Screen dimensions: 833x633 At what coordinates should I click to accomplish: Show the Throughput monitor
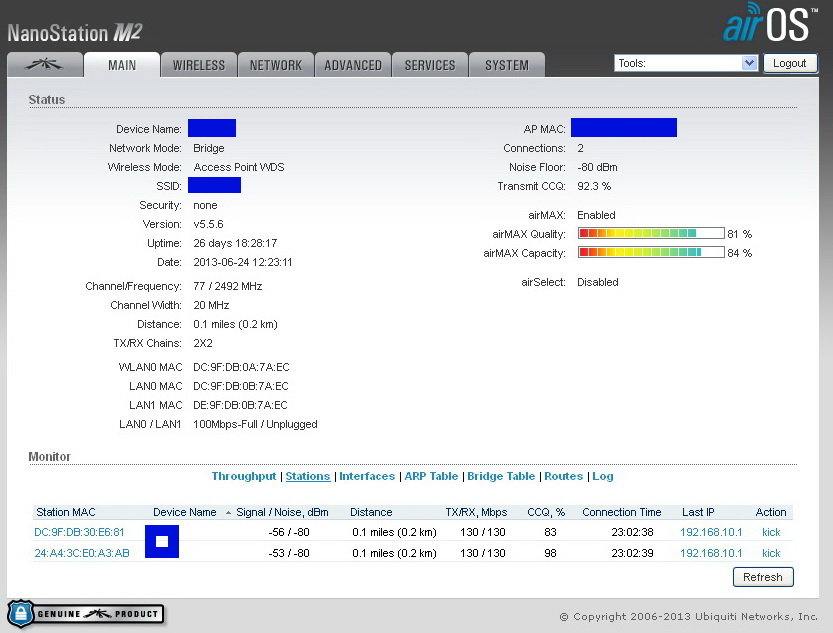tap(244, 477)
